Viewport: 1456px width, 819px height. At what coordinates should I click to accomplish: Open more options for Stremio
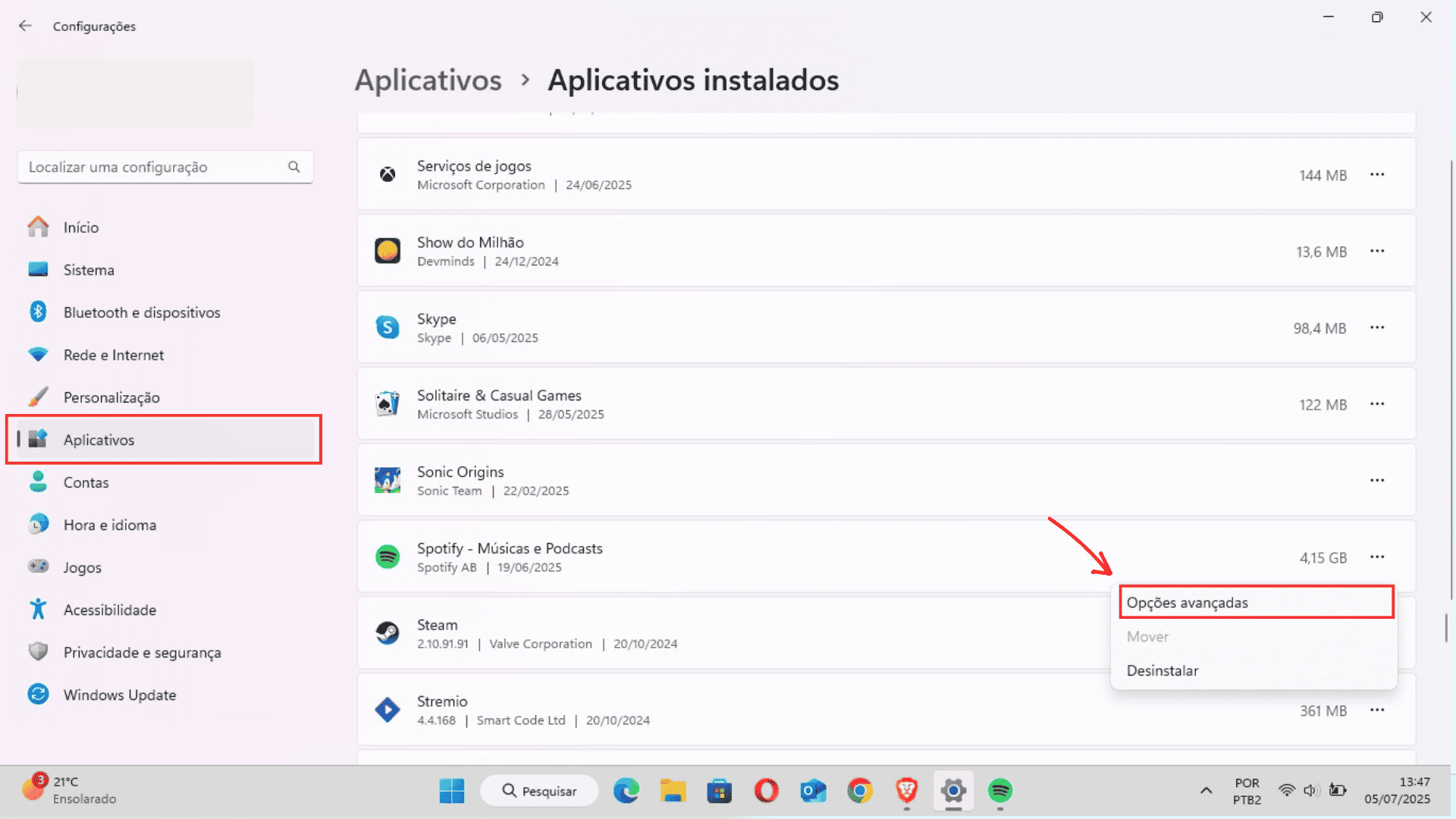tap(1377, 711)
